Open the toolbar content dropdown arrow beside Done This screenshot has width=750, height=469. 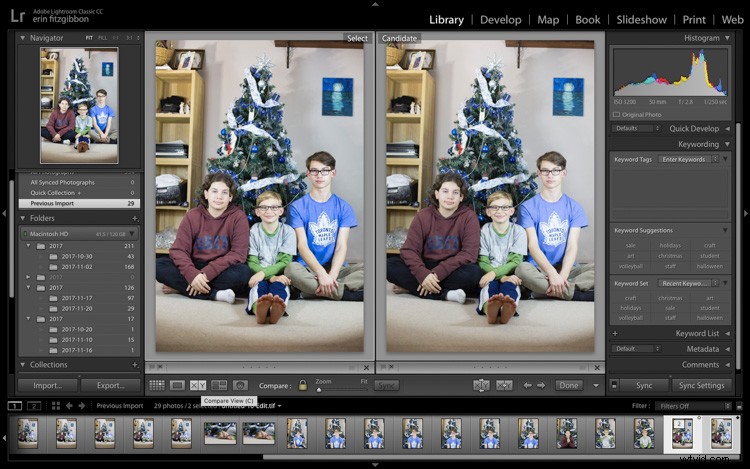(x=596, y=385)
